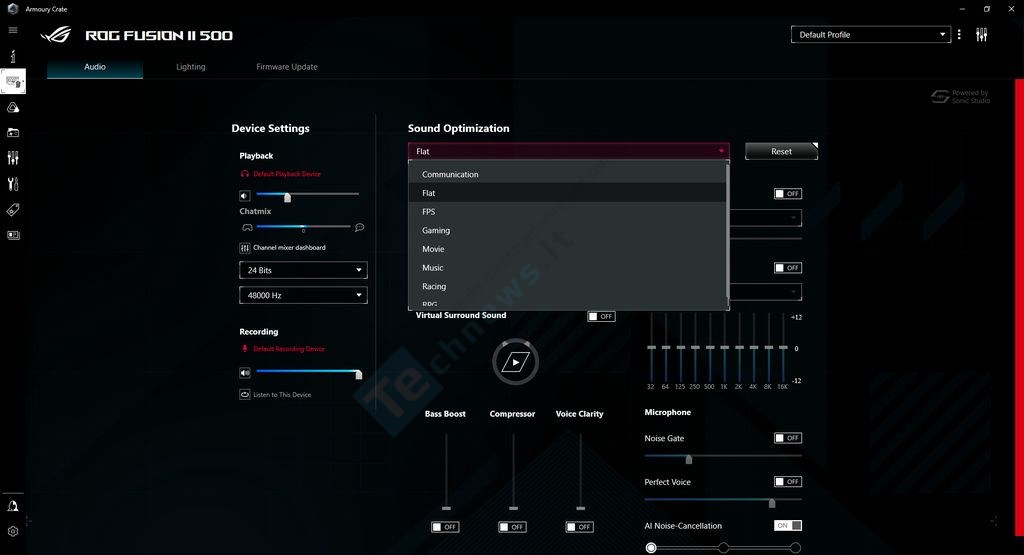Open the 48000 Hz sample rate dropdown
1024x555 pixels.
tap(303, 295)
